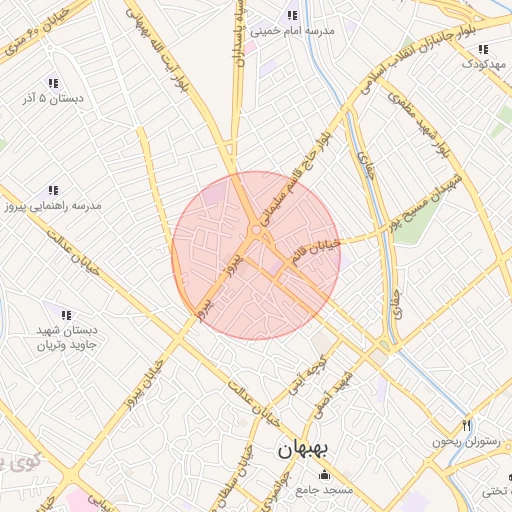Select the مدرسه امام خمینی text label

coord(292,31)
